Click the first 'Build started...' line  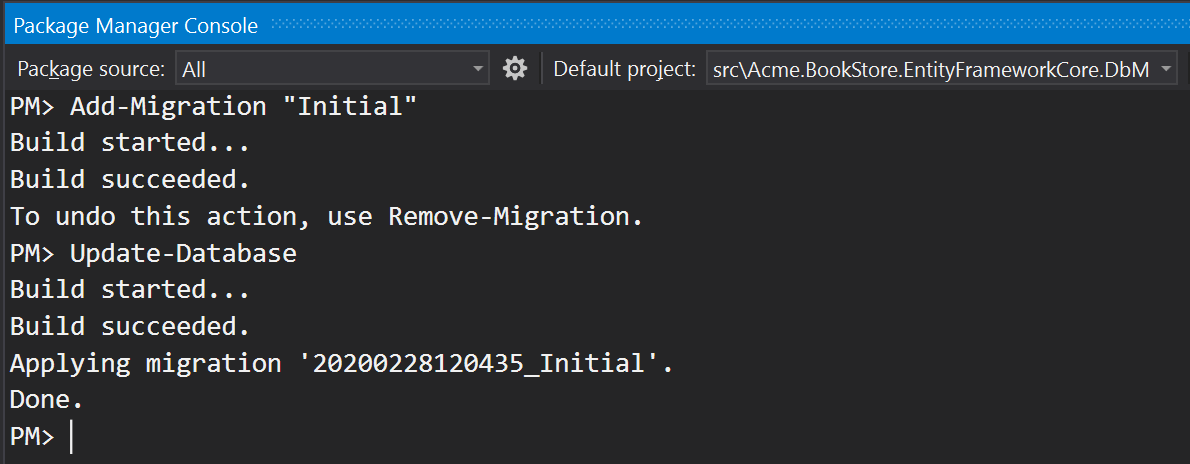129,142
